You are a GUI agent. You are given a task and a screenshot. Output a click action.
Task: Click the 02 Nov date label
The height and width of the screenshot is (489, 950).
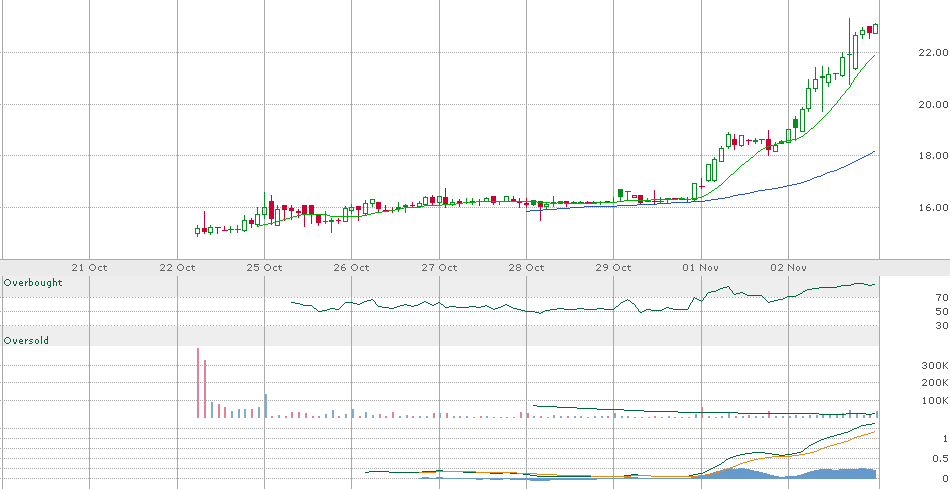tap(788, 267)
